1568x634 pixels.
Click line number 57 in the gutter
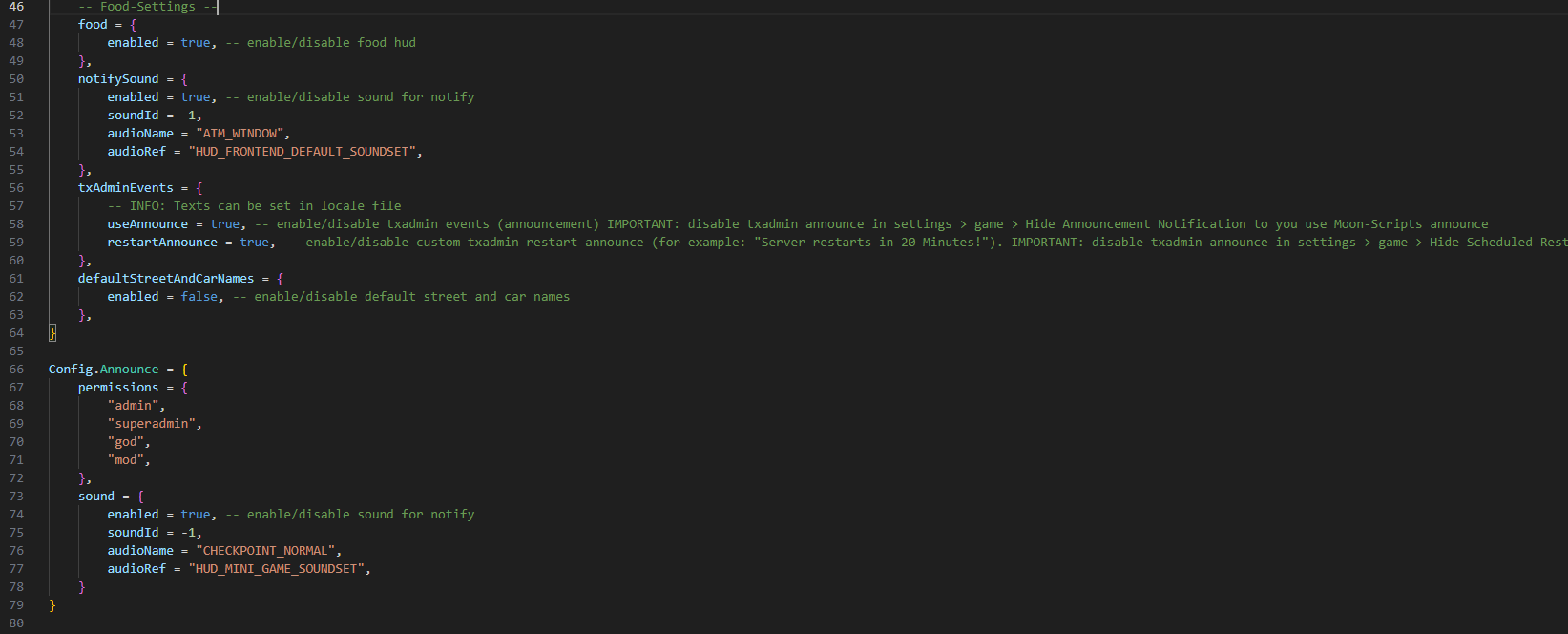tap(16, 206)
